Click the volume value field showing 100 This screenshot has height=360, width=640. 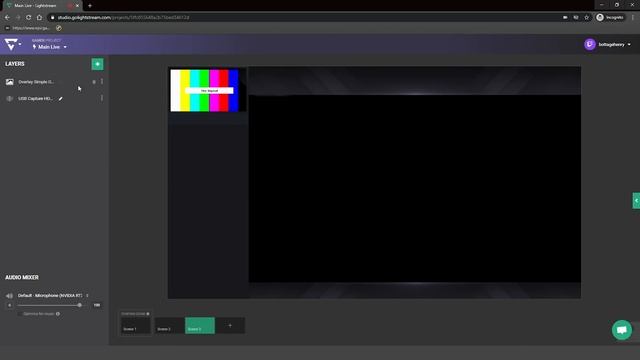(97, 305)
